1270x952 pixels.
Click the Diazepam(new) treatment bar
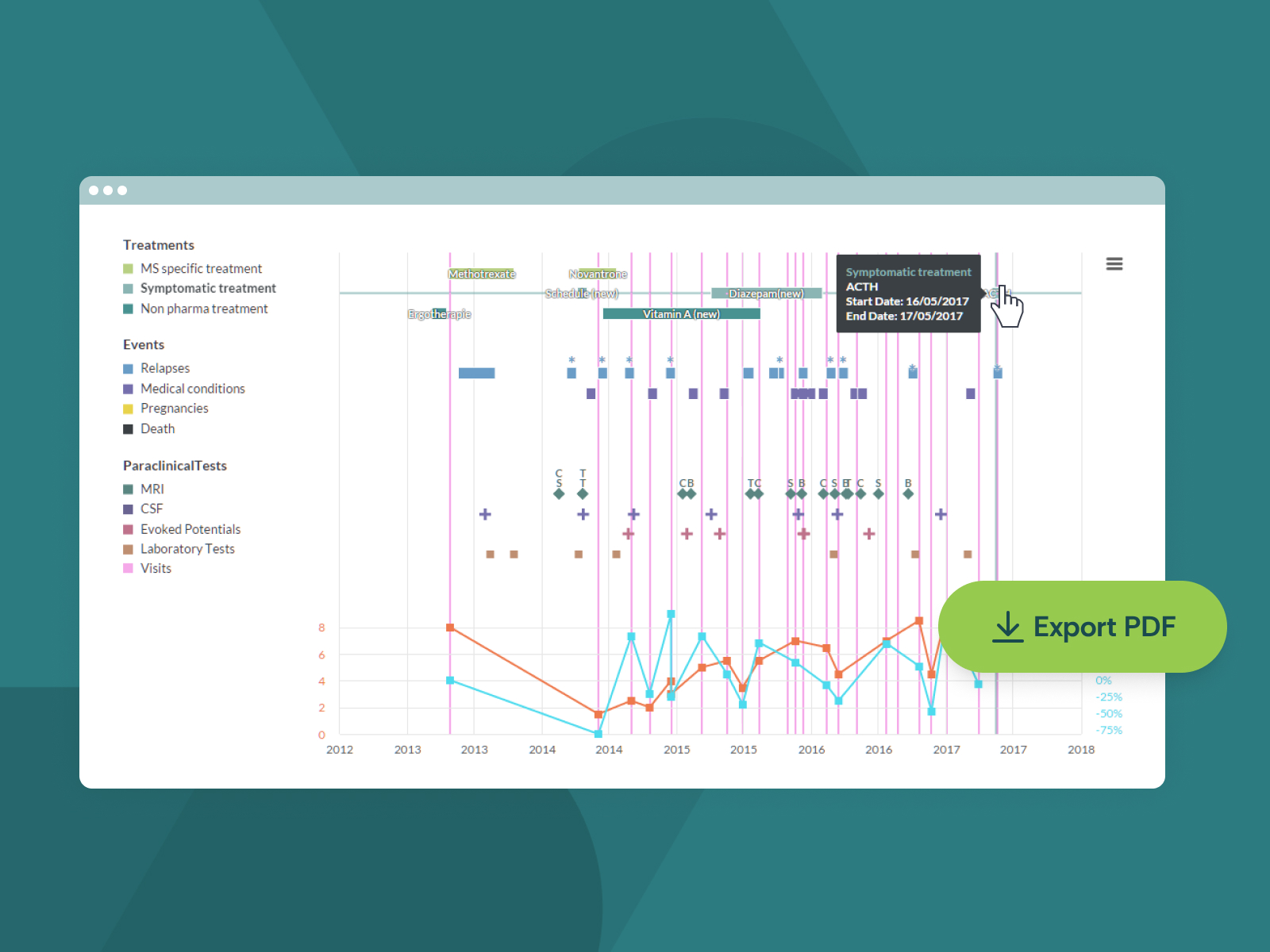coord(766,294)
